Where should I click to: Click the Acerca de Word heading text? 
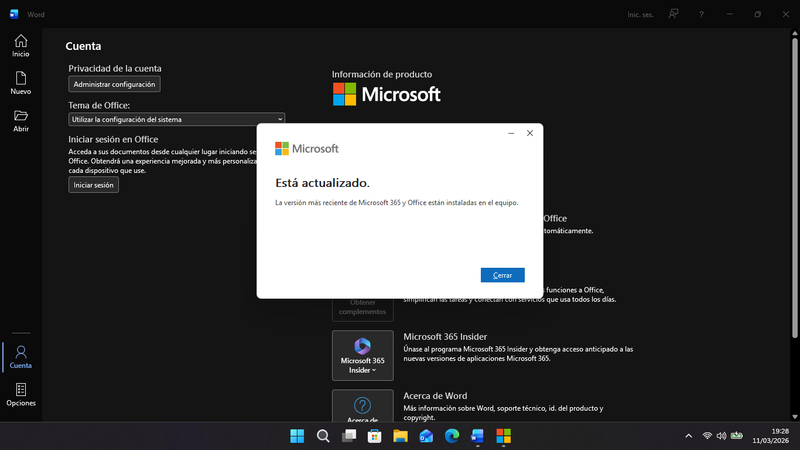tap(435, 396)
